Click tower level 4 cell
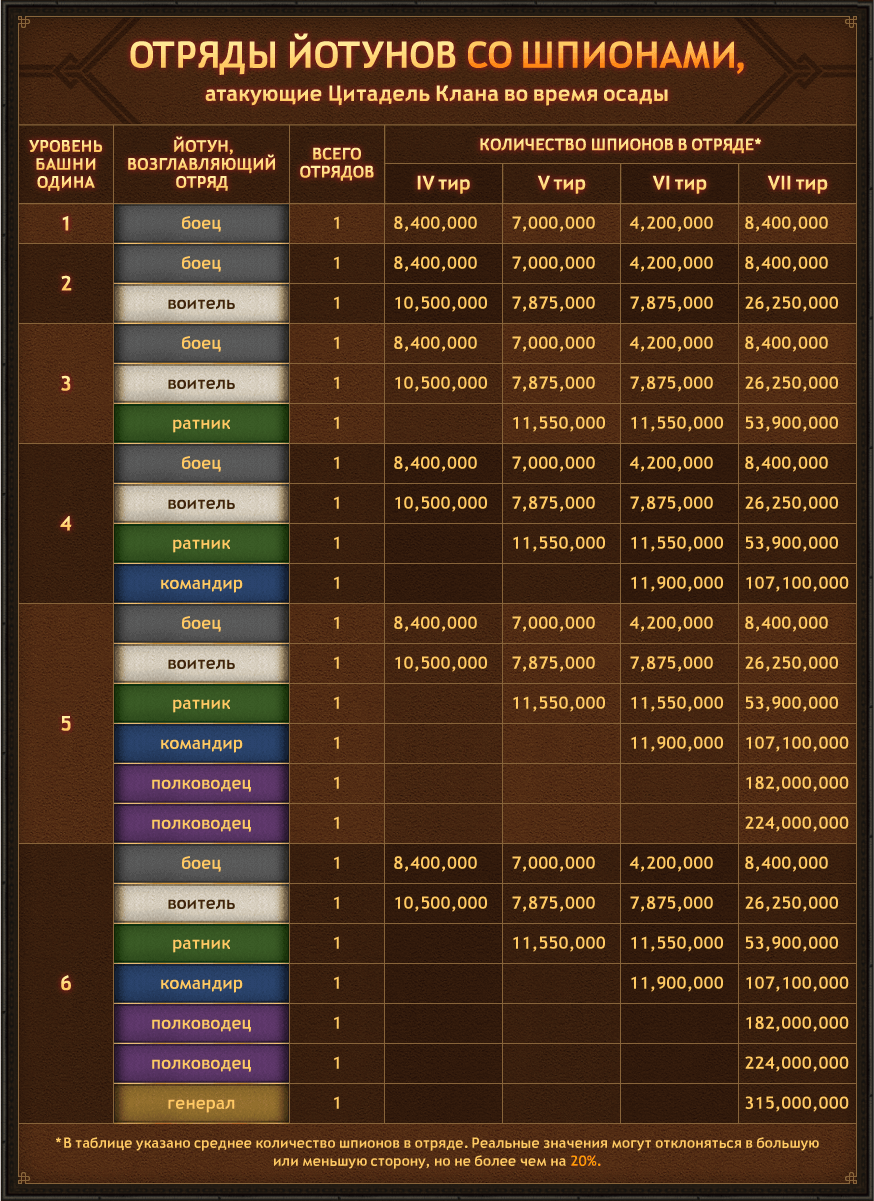The height and width of the screenshot is (1201, 874). point(66,523)
